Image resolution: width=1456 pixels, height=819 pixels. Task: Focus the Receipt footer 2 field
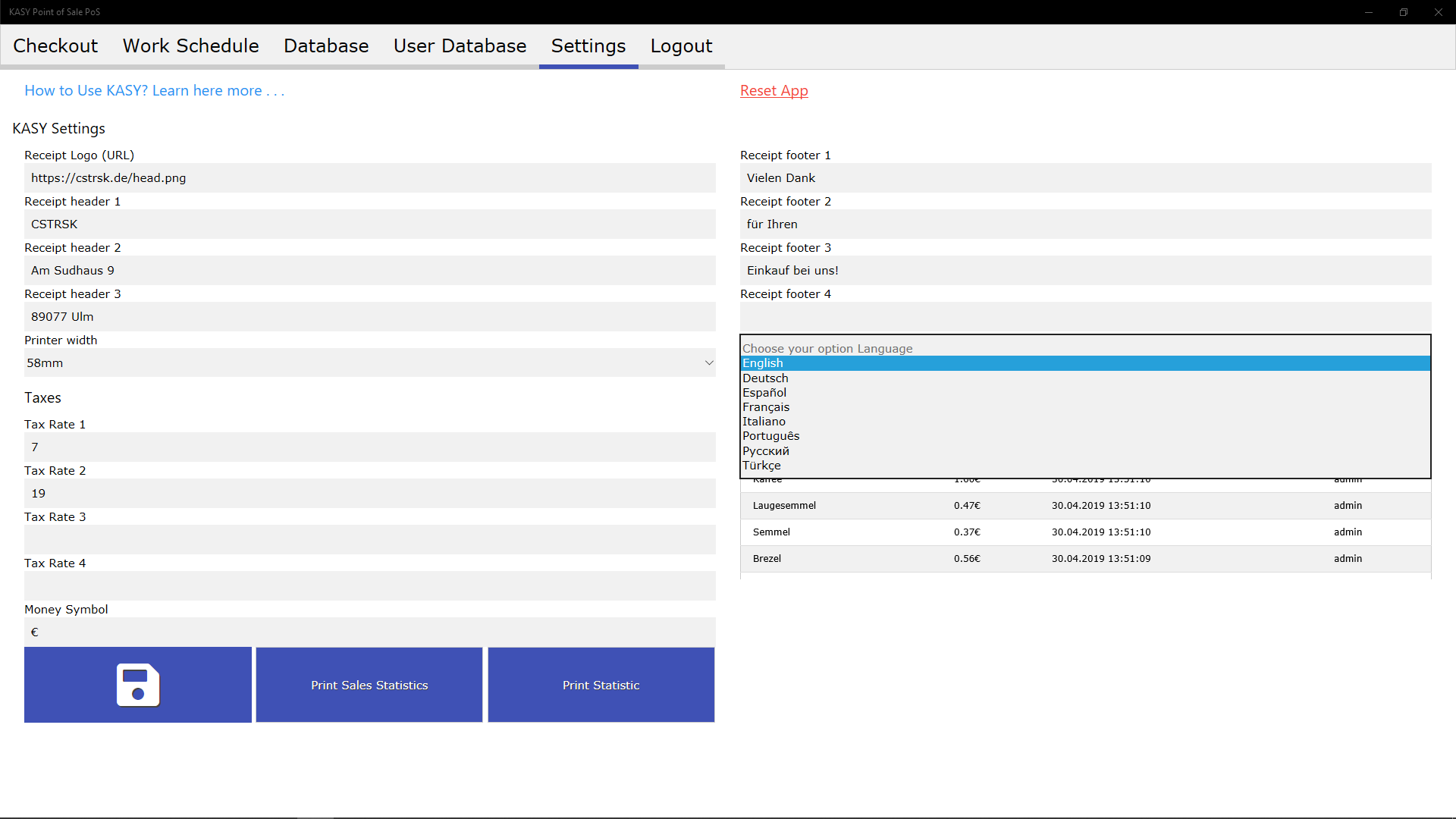pyautogui.click(x=1086, y=224)
